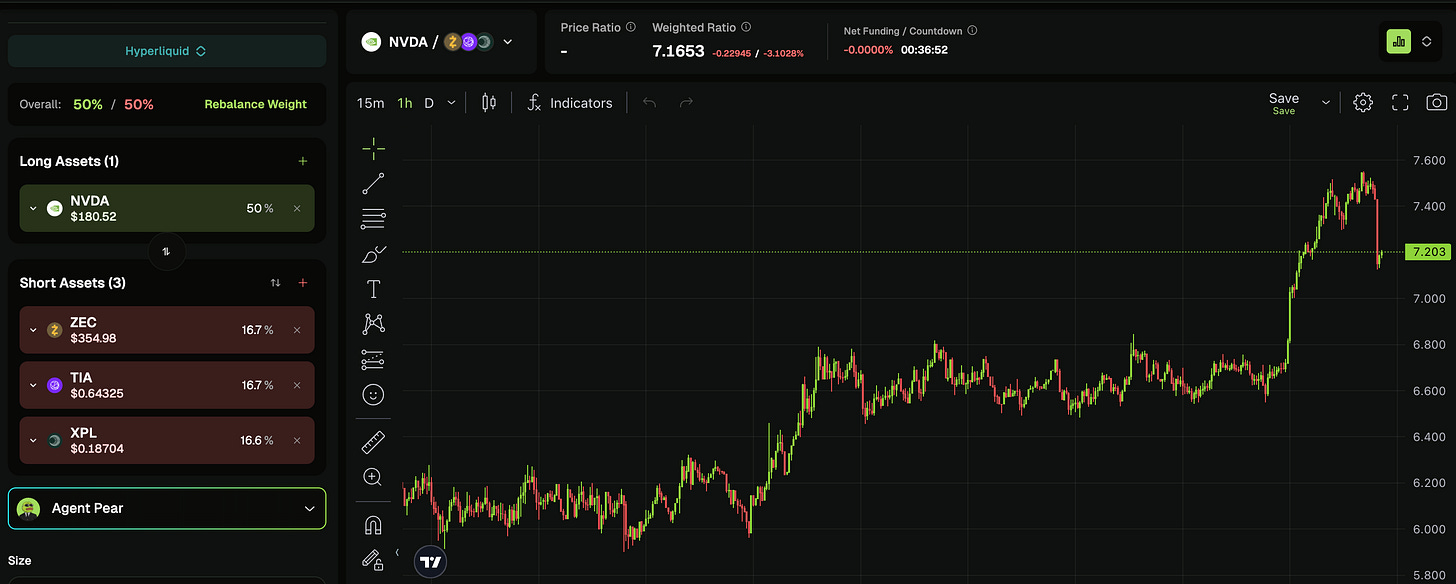Viewport: 1456px width, 584px height.
Task: Select the D daily timeframe
Action: click(x=429, y=103)
